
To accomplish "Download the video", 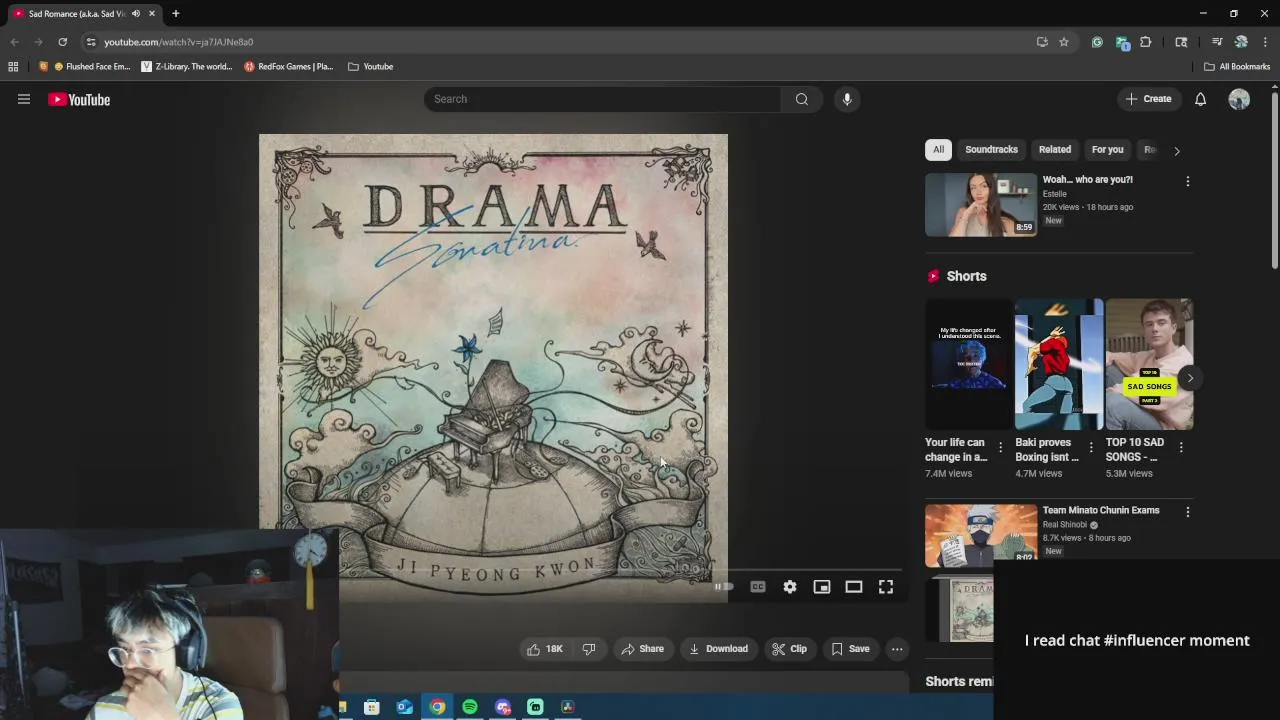I will pyautogui.click(x=718, y=649).
